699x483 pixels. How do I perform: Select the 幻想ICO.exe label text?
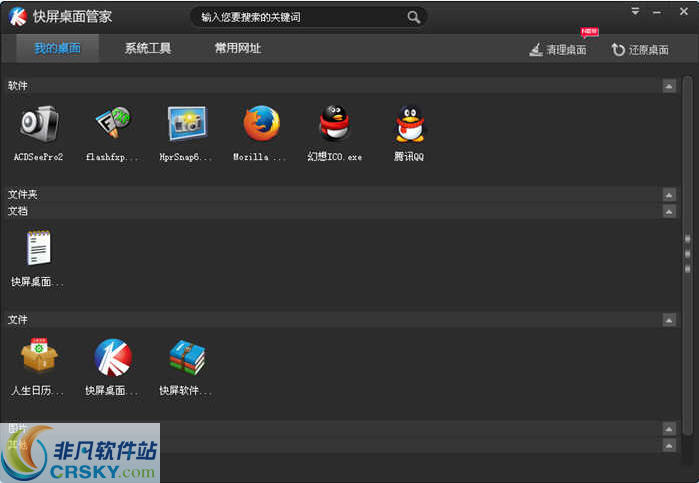pyautogui.click(x=334, y=157)
